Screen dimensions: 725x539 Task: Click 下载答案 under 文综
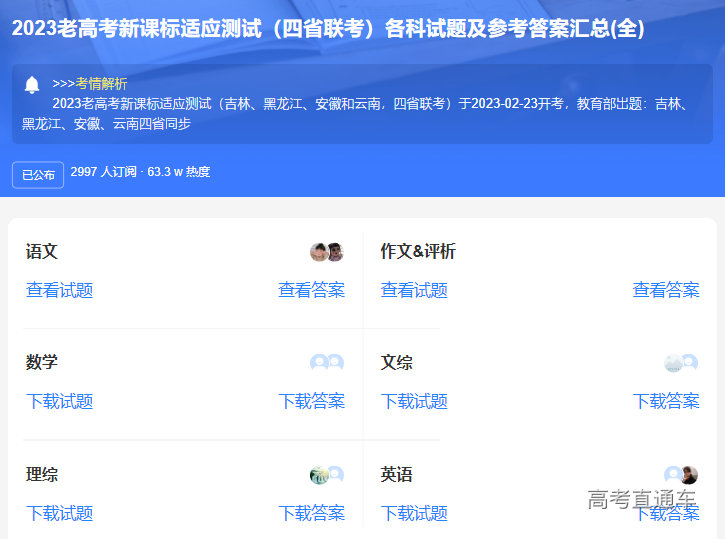666,401
